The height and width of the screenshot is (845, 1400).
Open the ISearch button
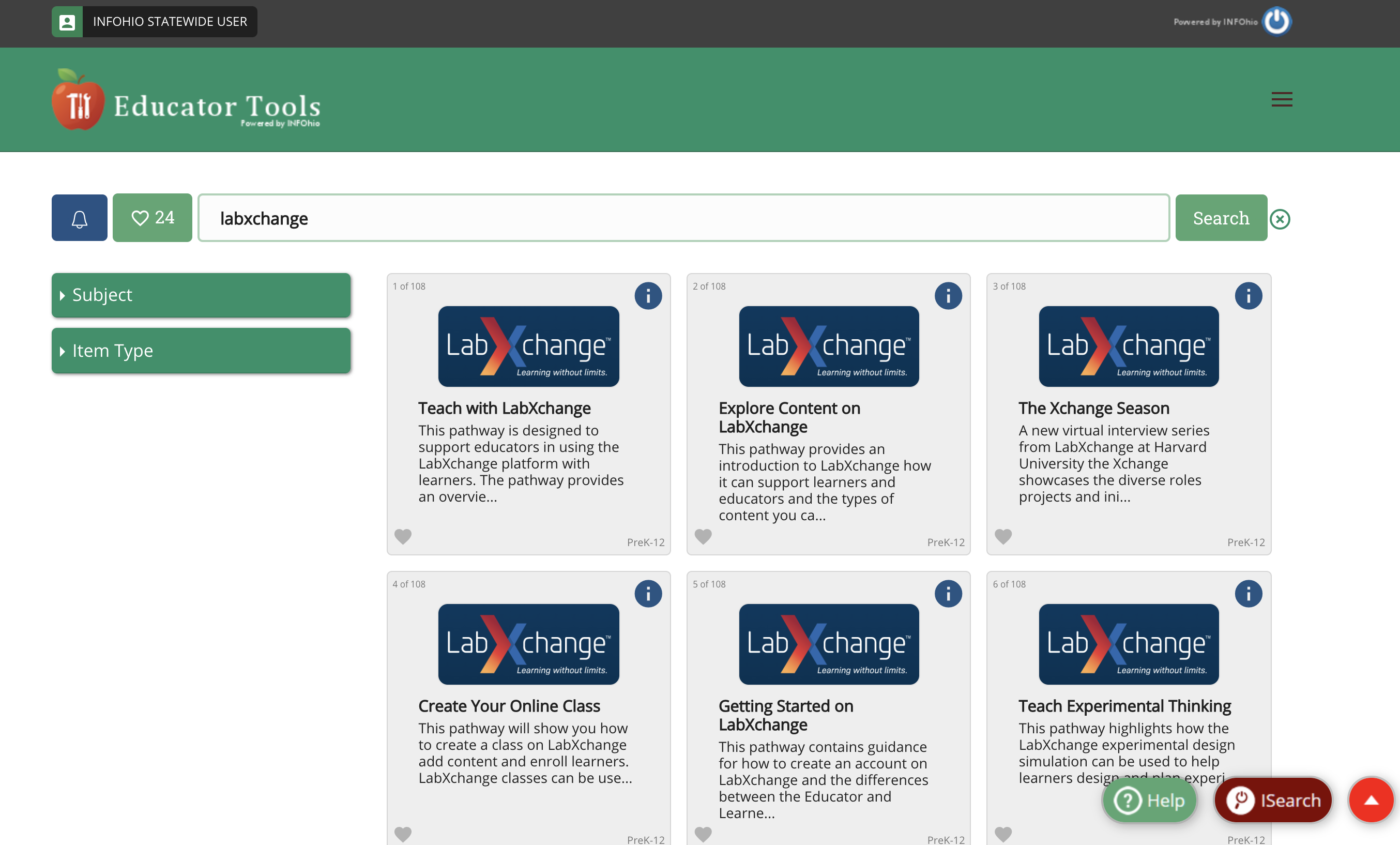pos(1273,799)
